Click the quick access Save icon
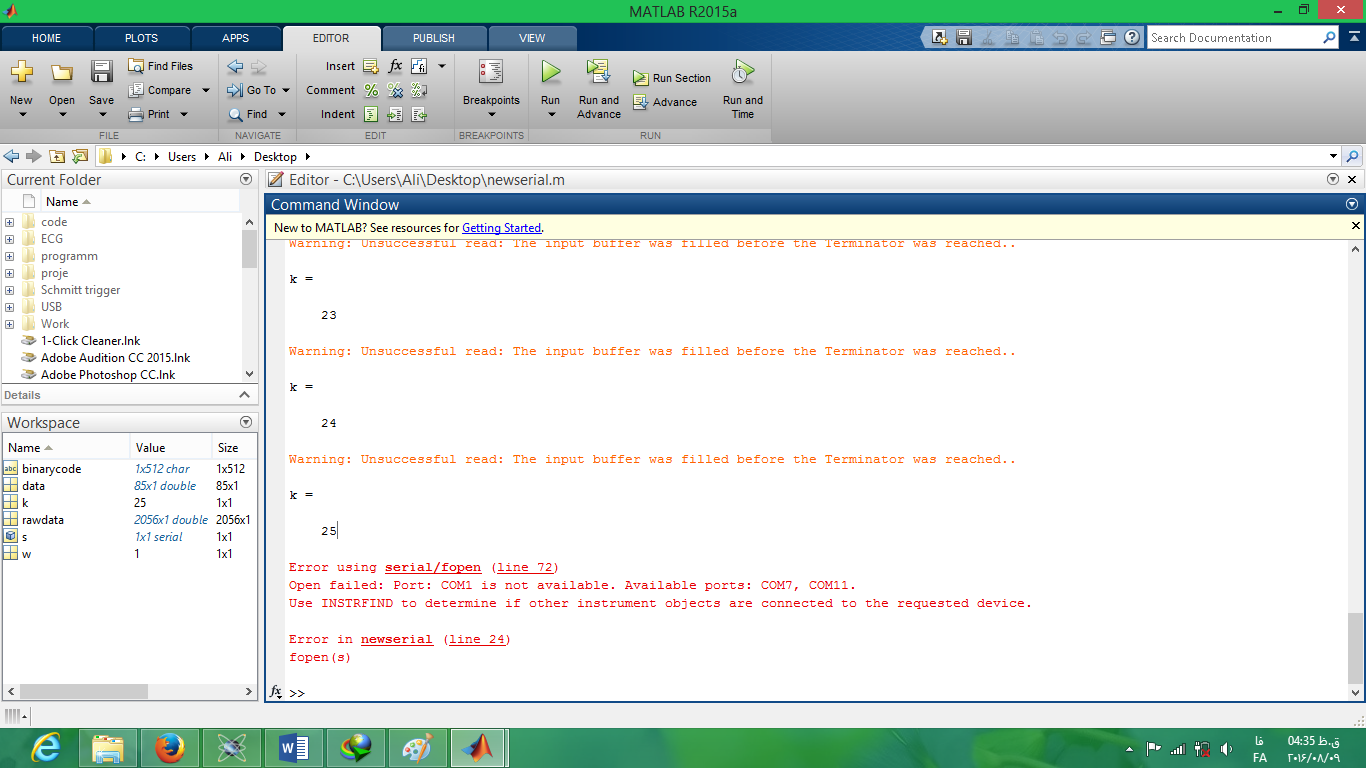This screenshot has width=1366, height=768. point(964,38)
